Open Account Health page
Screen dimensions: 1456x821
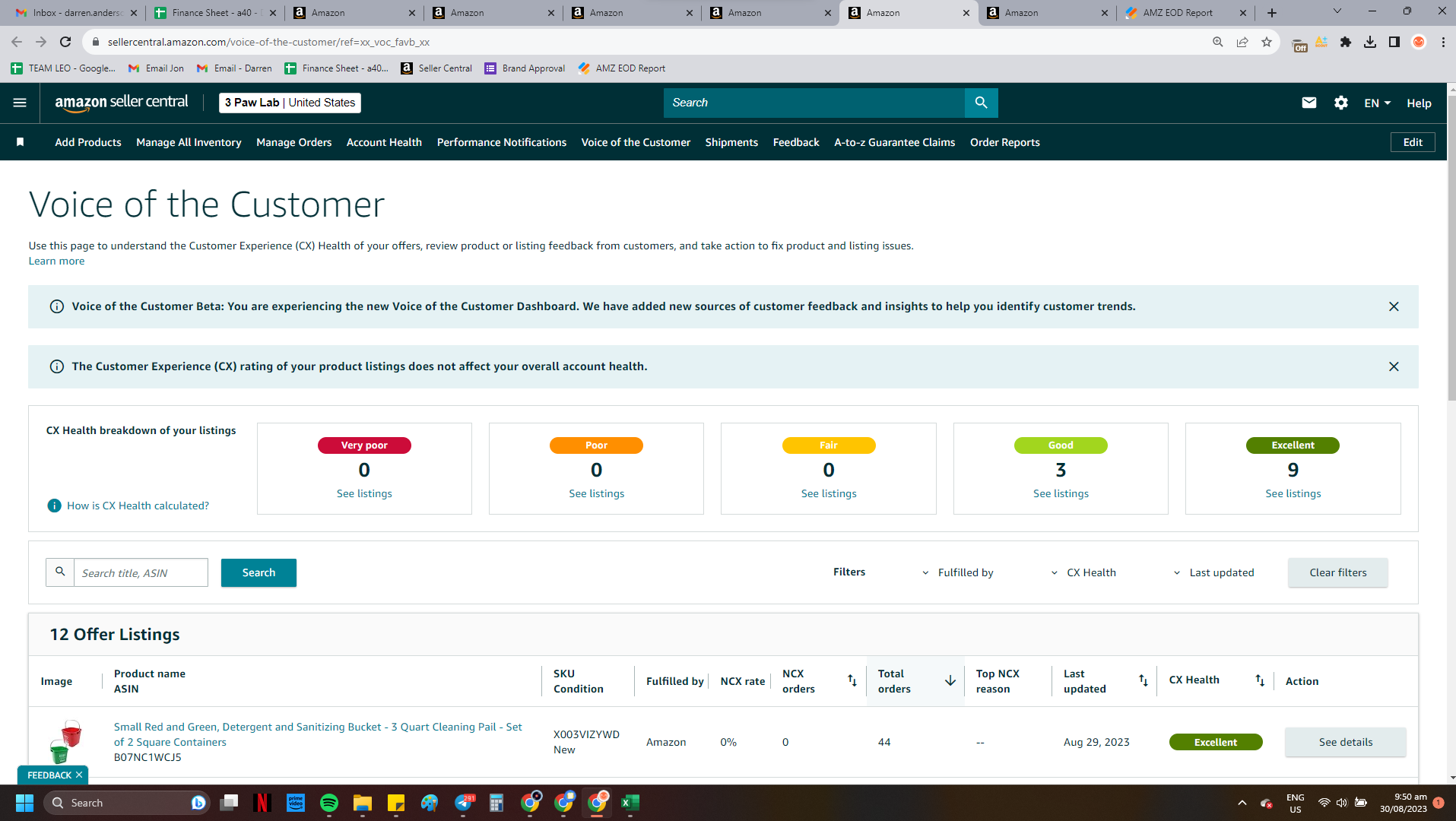tap(384, 142)
